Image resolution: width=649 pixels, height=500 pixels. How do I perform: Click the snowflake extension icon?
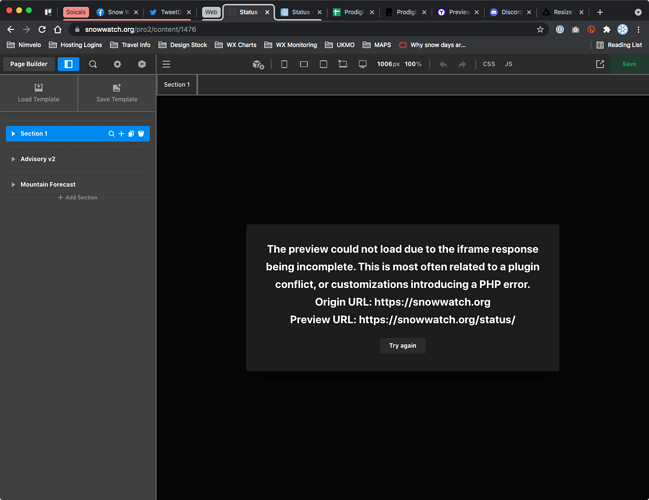pos(623,29)
